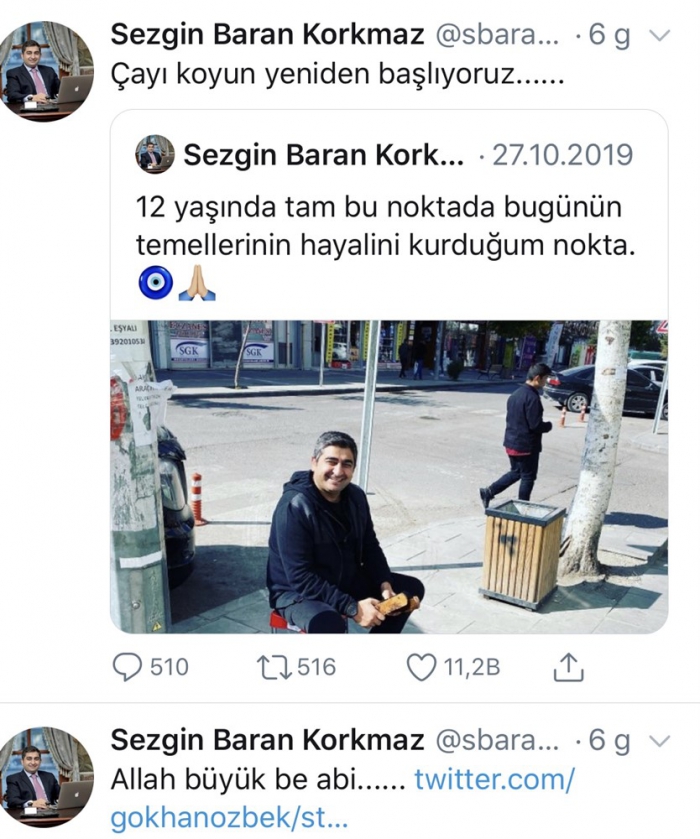This screenshot has width=700, height=839.
Task: Expand the second tweet's chevron menu
Action: pyautogui.click(x=659, y=741)
